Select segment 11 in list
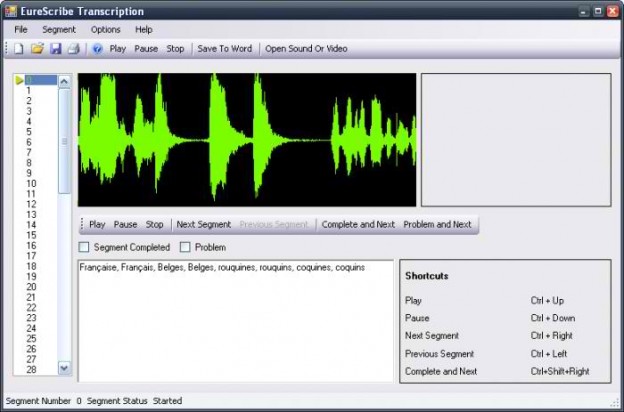The image size is (624, 412). pyautogui.click(x=31, y=194)
